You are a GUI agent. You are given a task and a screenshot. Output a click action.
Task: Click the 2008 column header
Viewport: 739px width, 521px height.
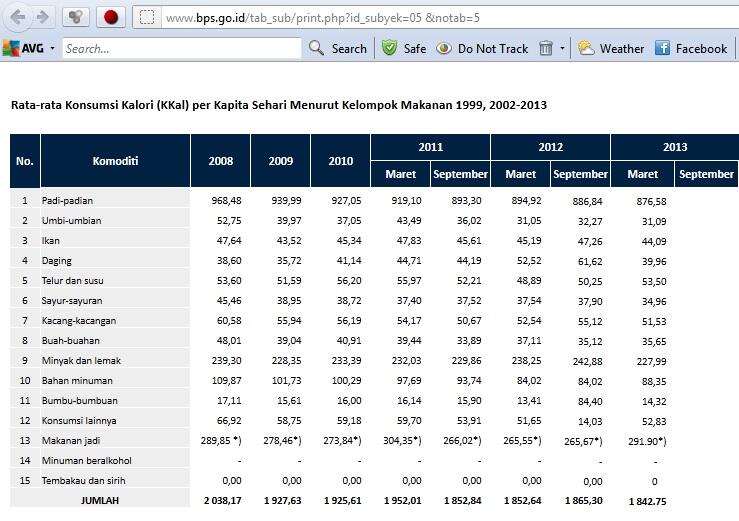coord(221,161)
